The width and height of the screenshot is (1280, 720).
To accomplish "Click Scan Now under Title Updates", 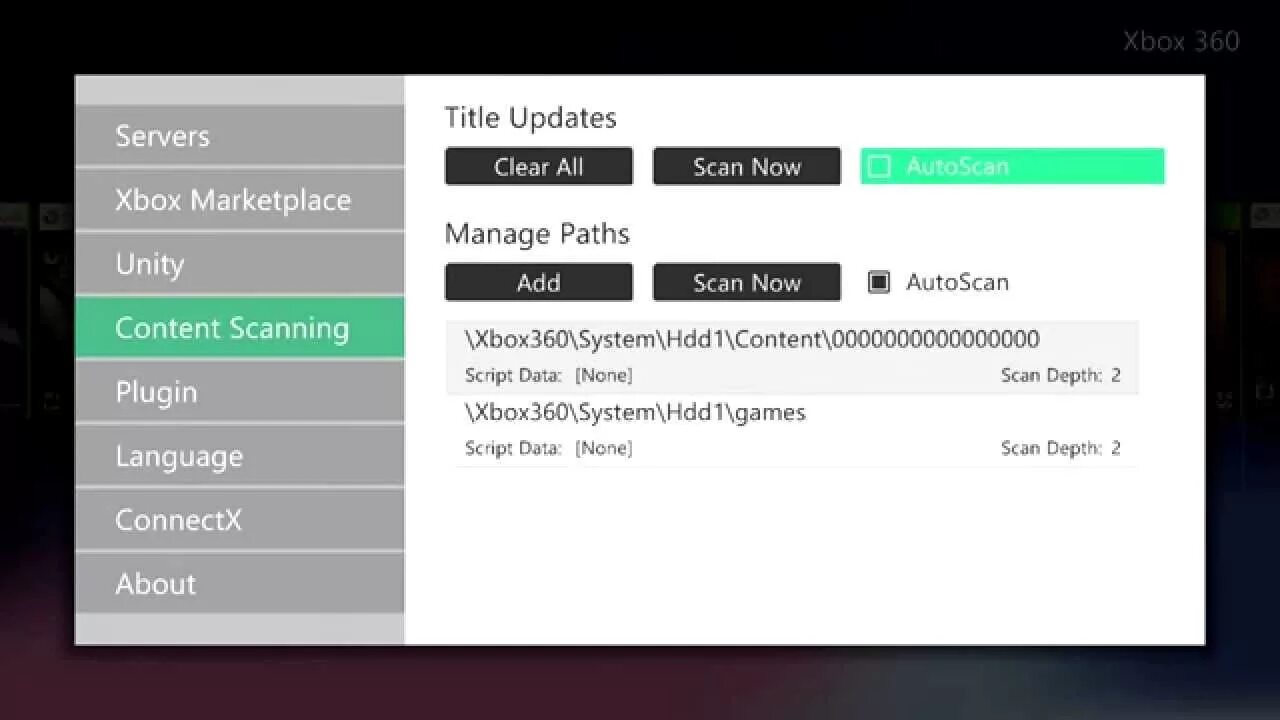I will tap(747, 166).
